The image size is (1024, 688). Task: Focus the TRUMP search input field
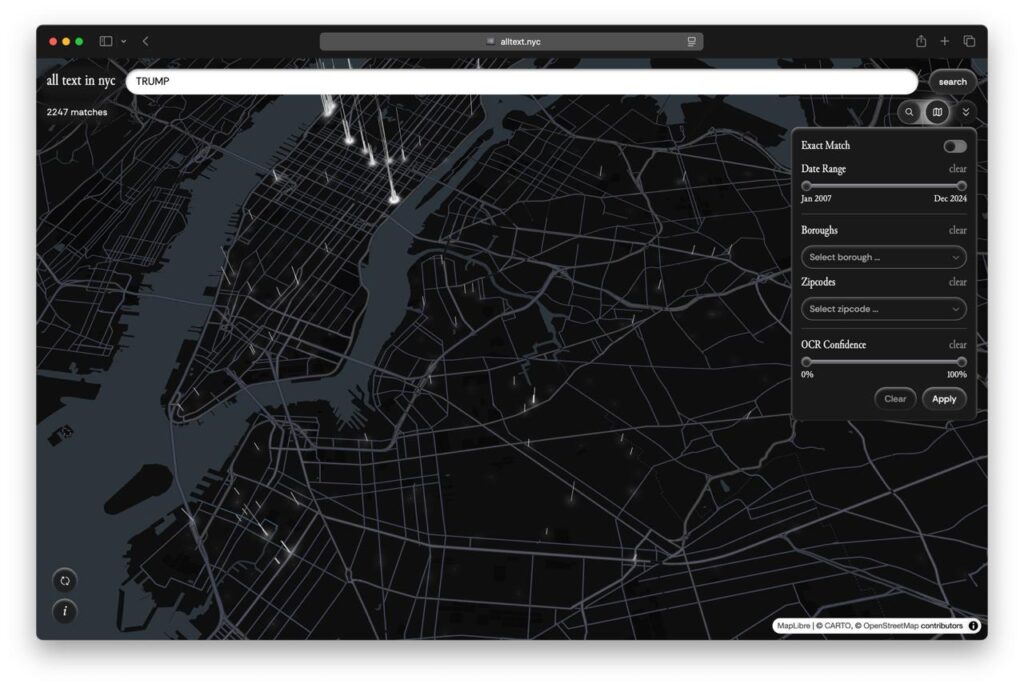(x=522, y=82)
